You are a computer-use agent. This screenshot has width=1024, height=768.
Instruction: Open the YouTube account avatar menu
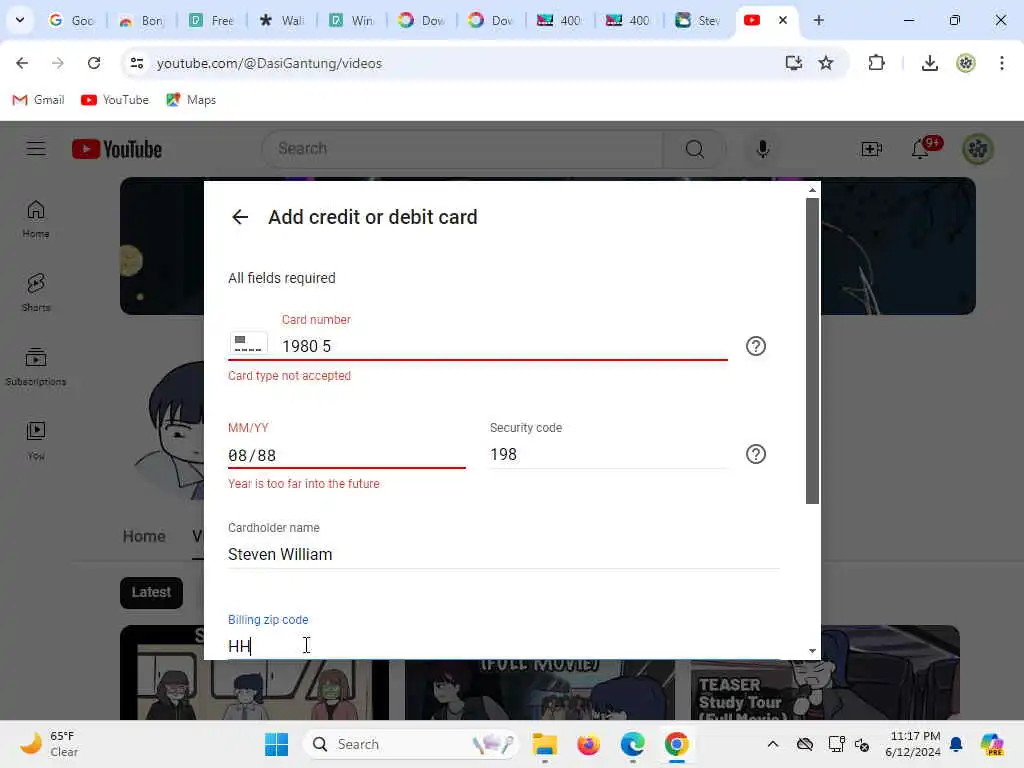point(978,149)
